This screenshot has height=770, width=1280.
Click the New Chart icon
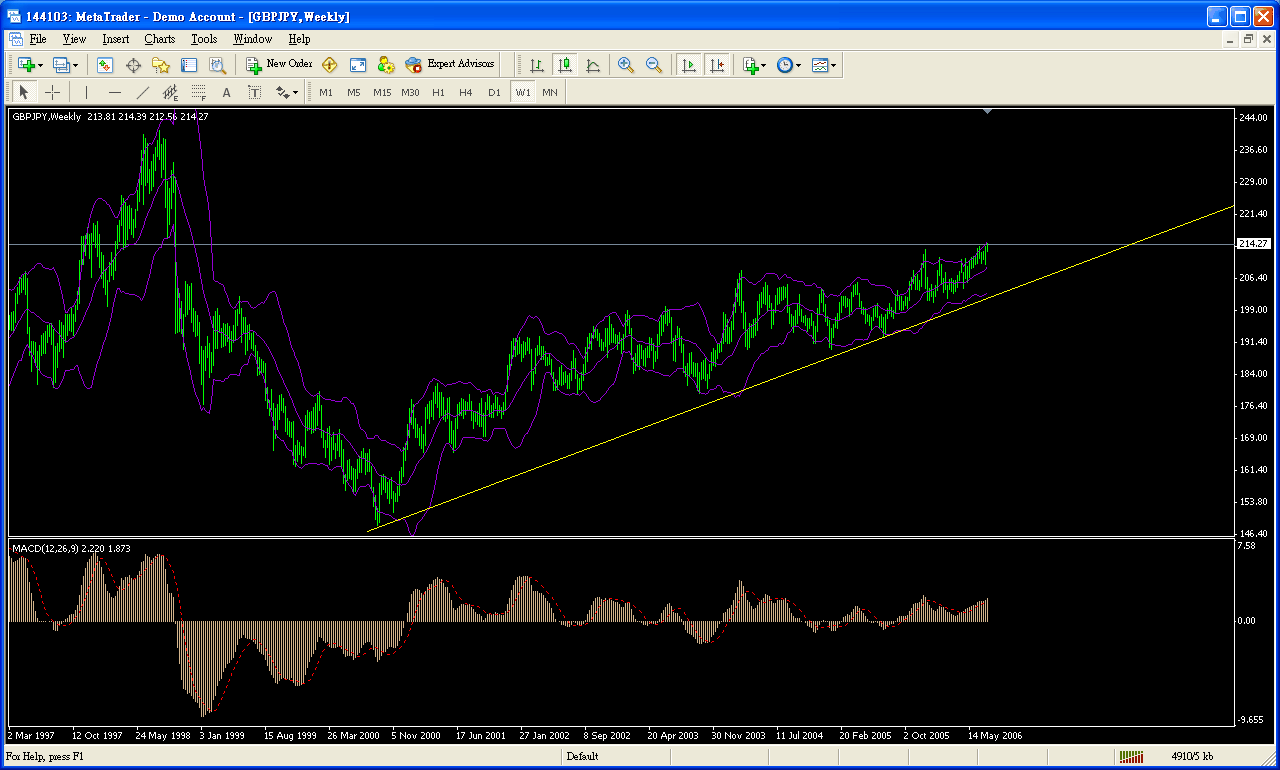coord(26,64)
